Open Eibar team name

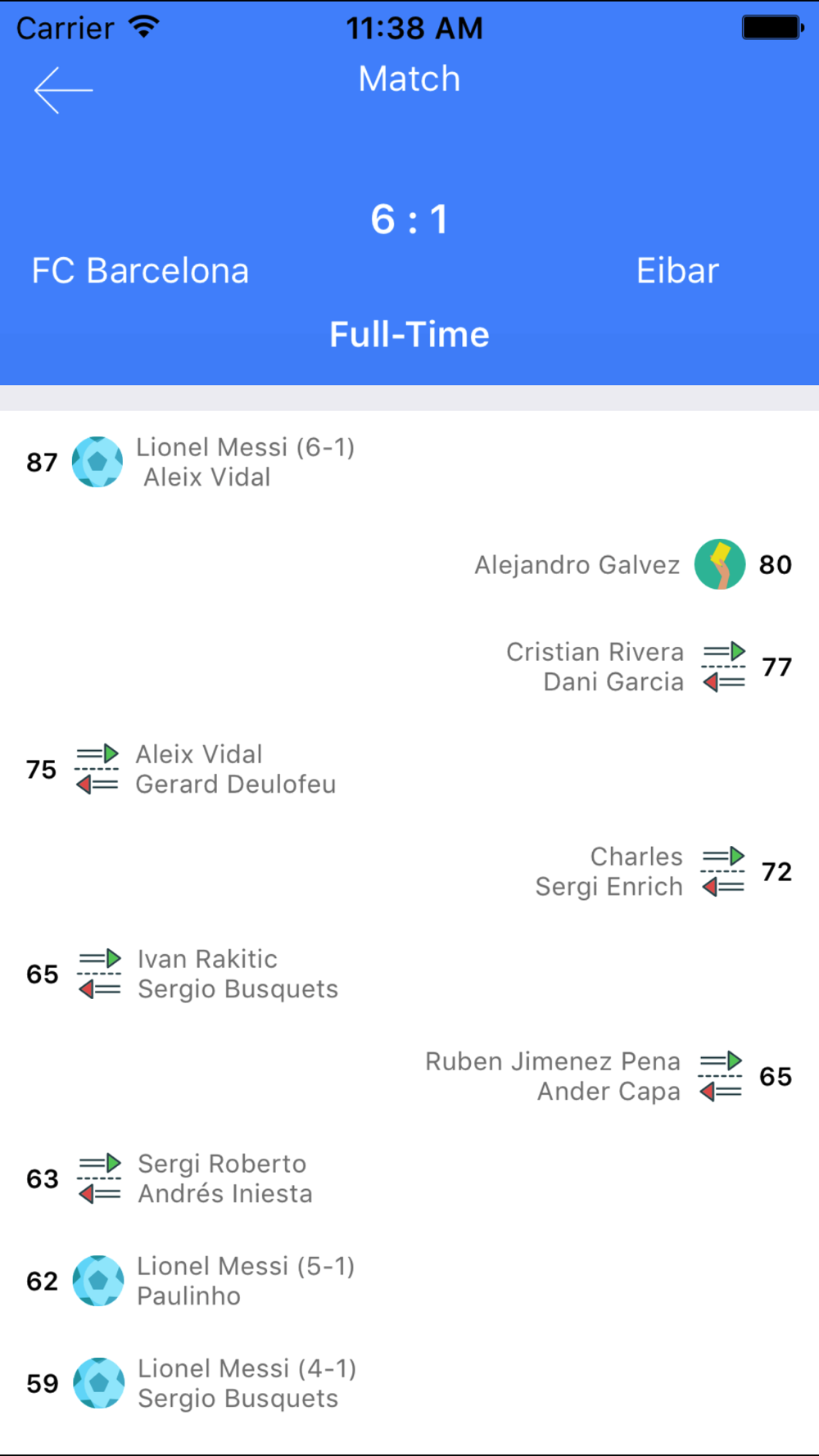(677, 271)
